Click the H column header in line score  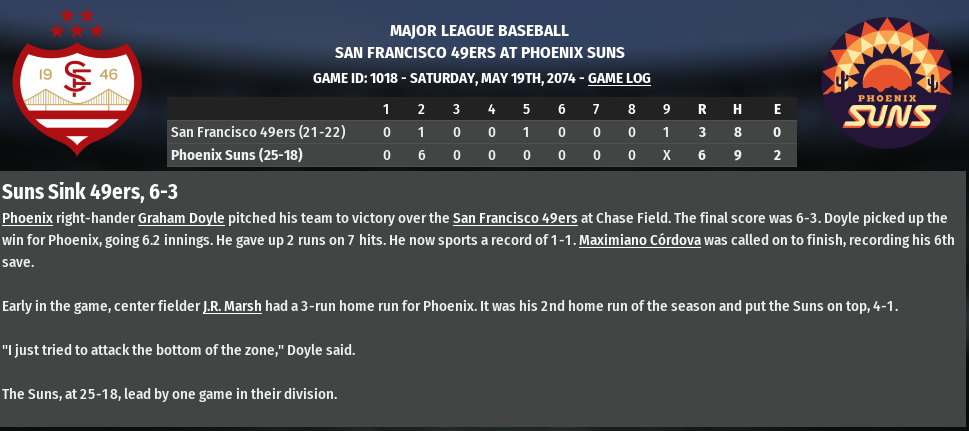pos(736,108)
